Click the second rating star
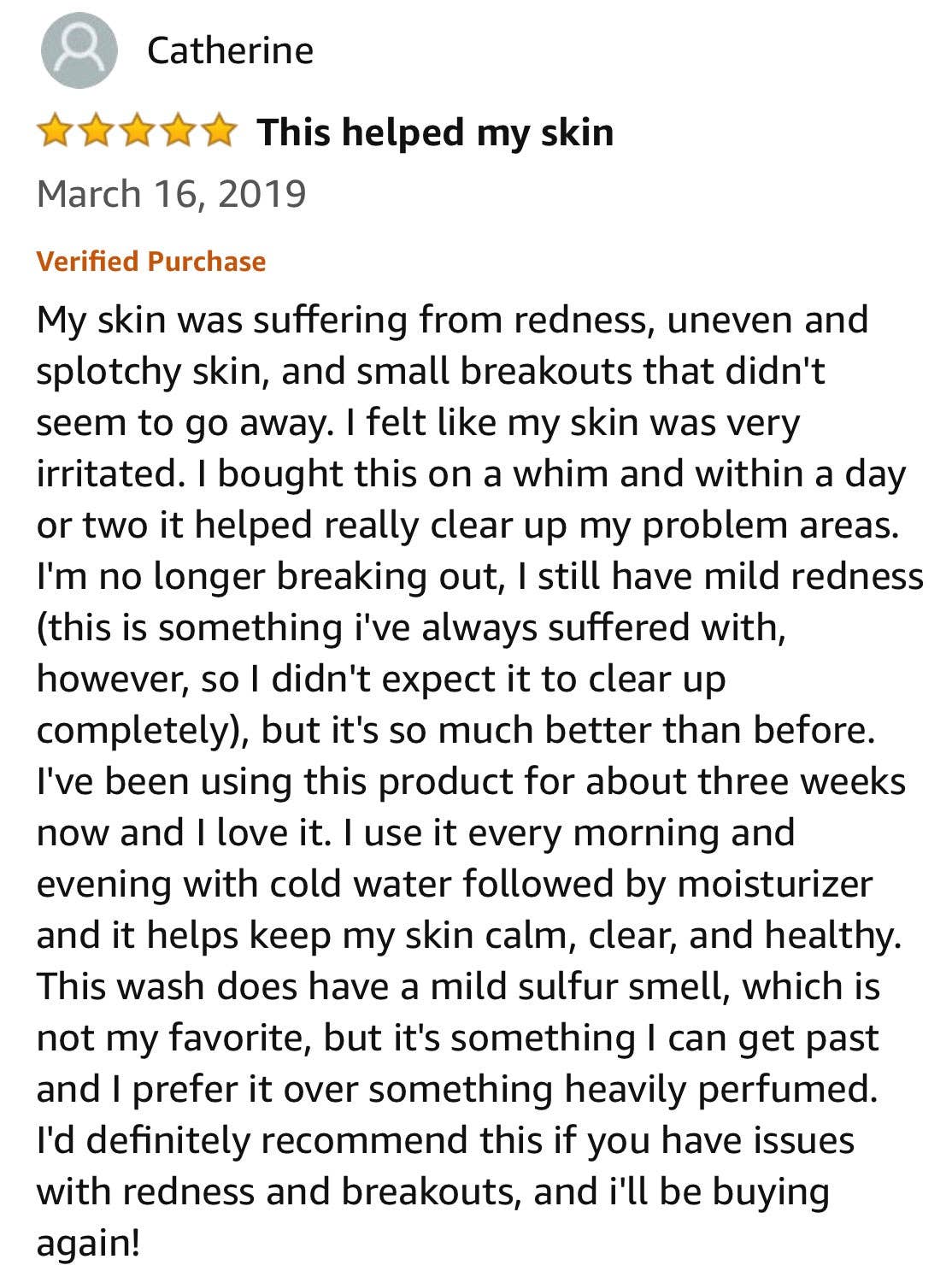 [96, 132]
